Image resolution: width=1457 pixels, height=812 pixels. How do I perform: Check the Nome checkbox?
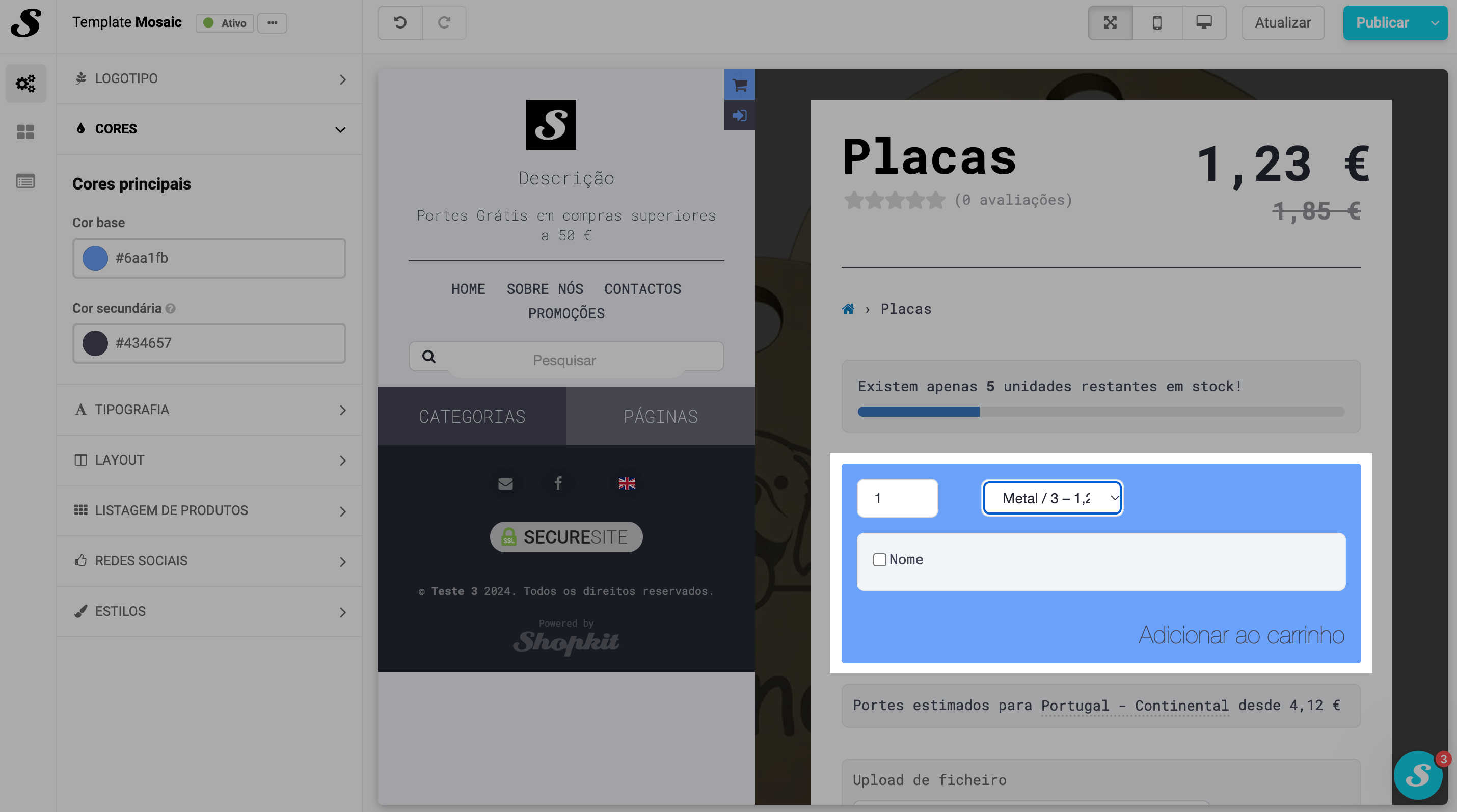pos(879,560)
